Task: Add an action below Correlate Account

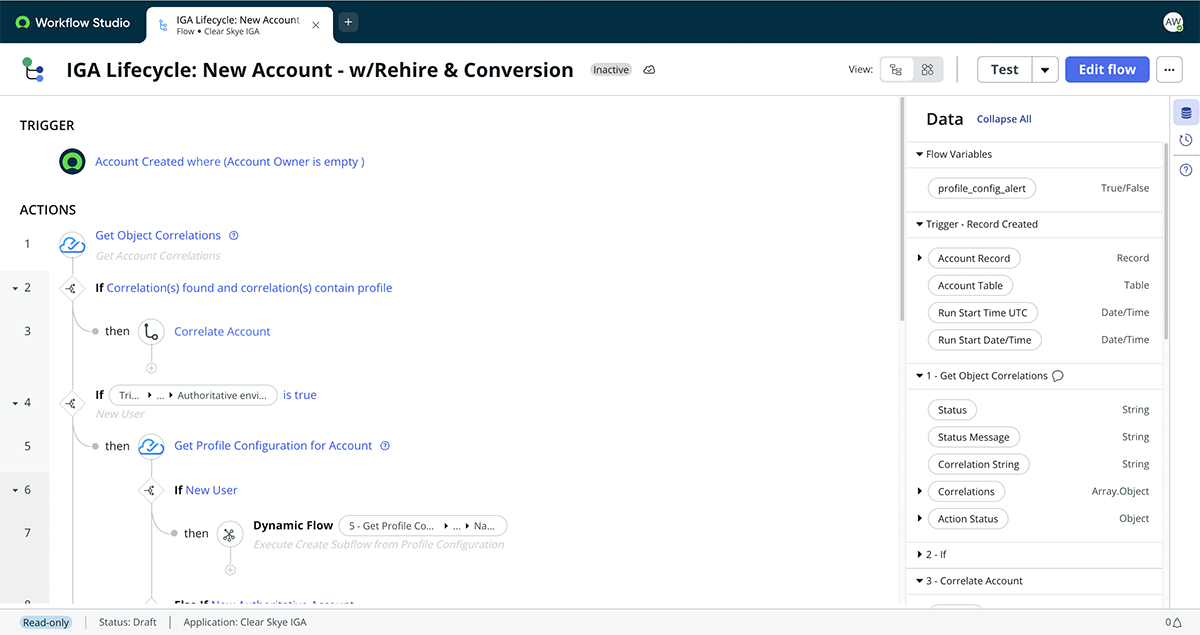Action: 151,368
